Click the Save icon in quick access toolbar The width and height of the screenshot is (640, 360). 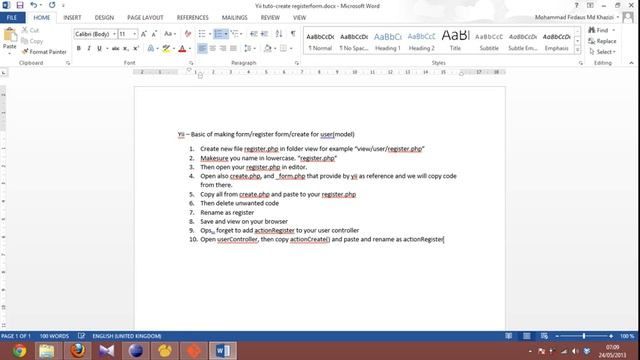(20, 5)
